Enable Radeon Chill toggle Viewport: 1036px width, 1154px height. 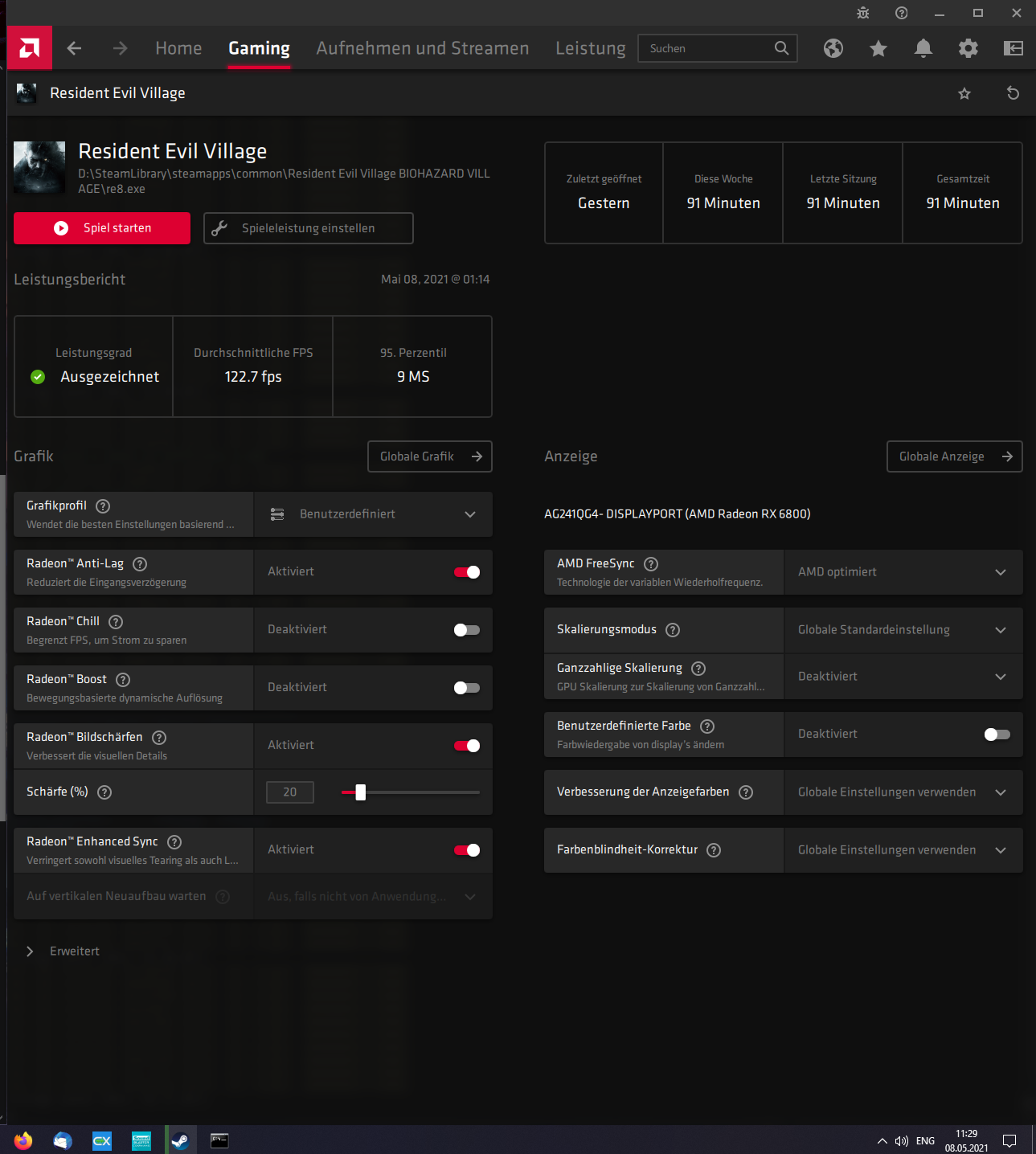click(x=467, y=630)
